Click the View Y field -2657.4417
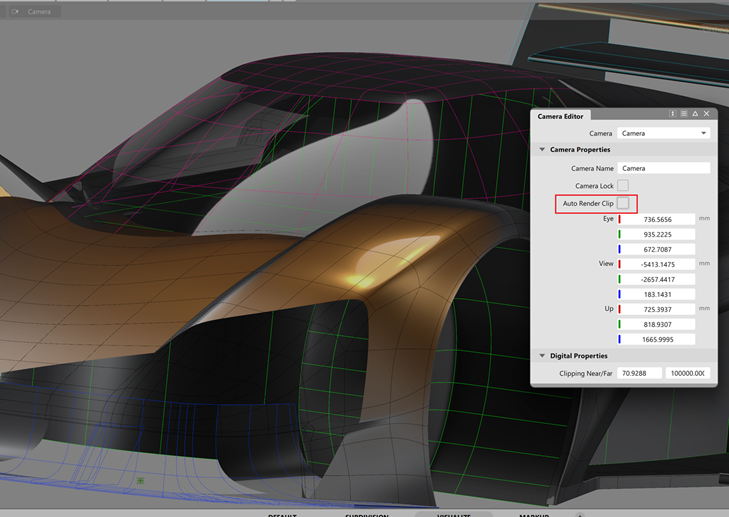Screen dimensions: 729x517 [x=656, y=279]
